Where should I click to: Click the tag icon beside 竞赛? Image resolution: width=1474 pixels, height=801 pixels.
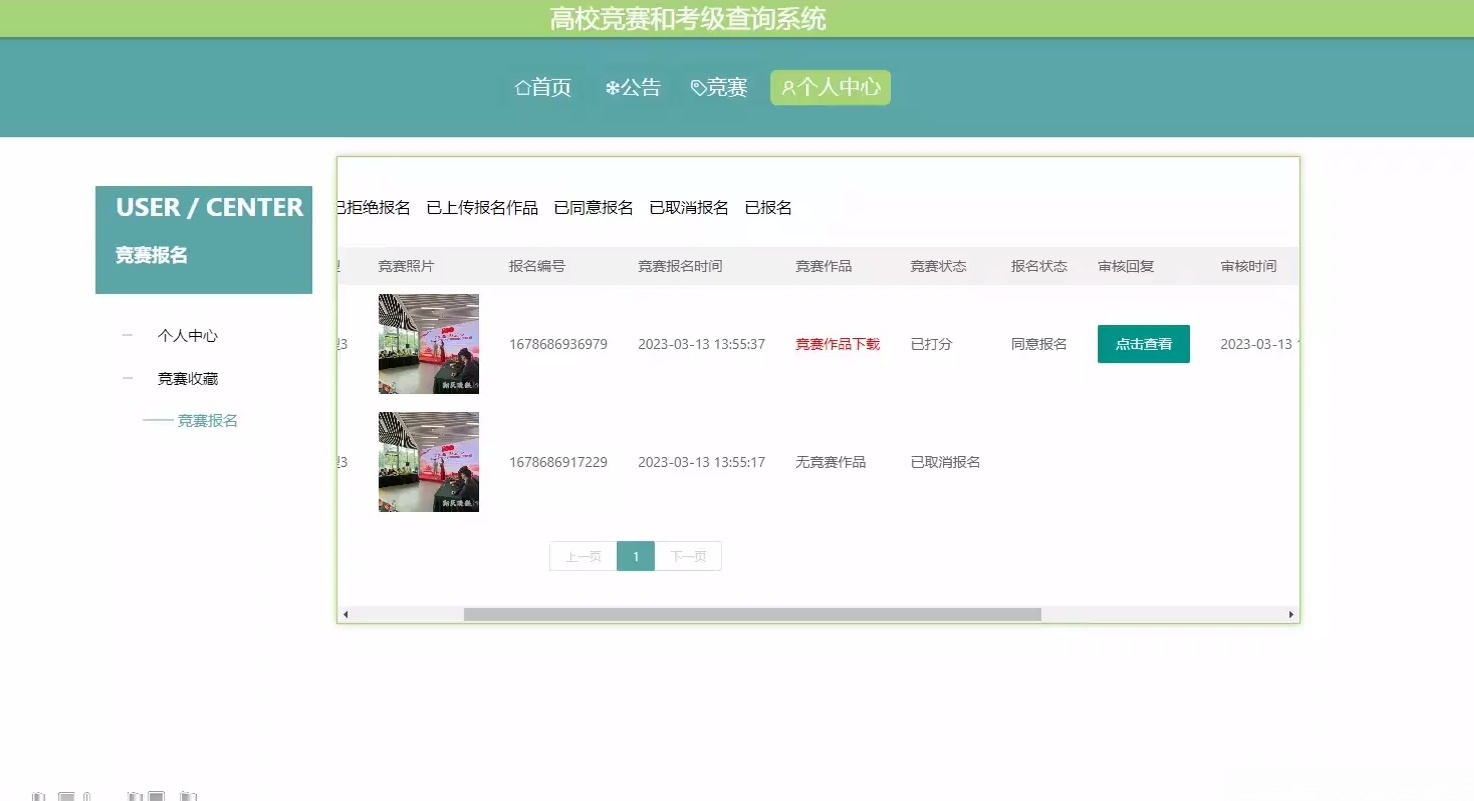(698, 87)
